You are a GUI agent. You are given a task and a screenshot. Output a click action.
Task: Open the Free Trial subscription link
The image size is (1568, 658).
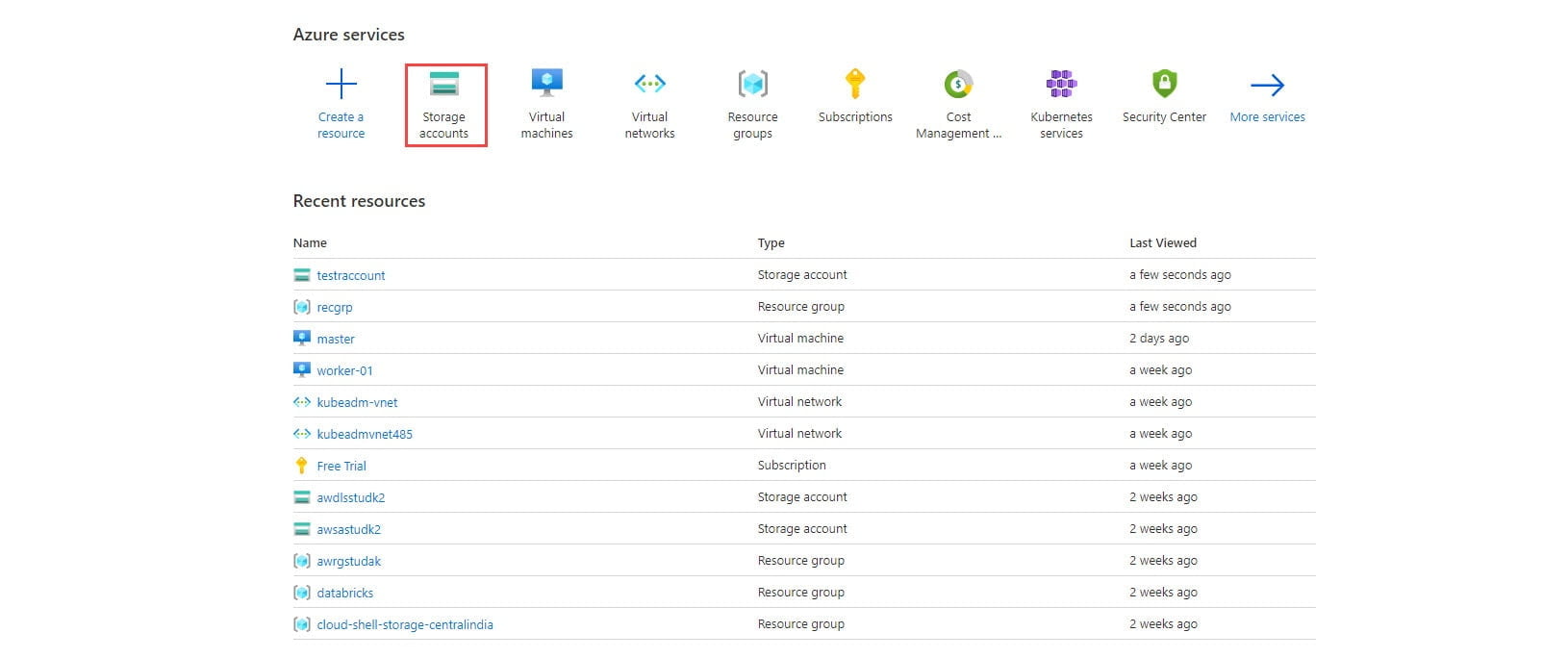coord(341,466)
